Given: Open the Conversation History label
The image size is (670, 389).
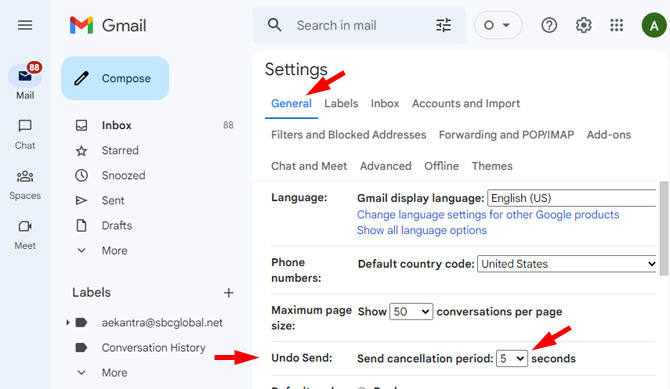Looking at the screenshot, I should [153, 348].
